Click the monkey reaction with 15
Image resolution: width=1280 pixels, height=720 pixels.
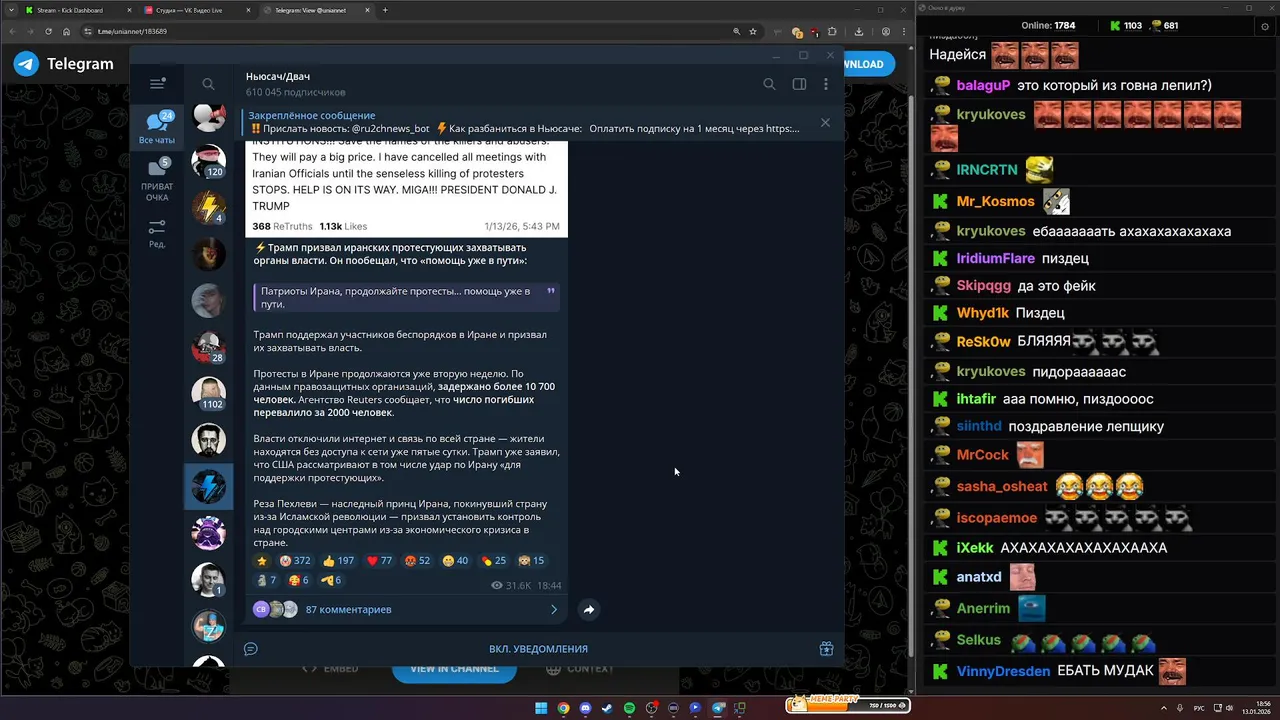click(x=531, y=561)
